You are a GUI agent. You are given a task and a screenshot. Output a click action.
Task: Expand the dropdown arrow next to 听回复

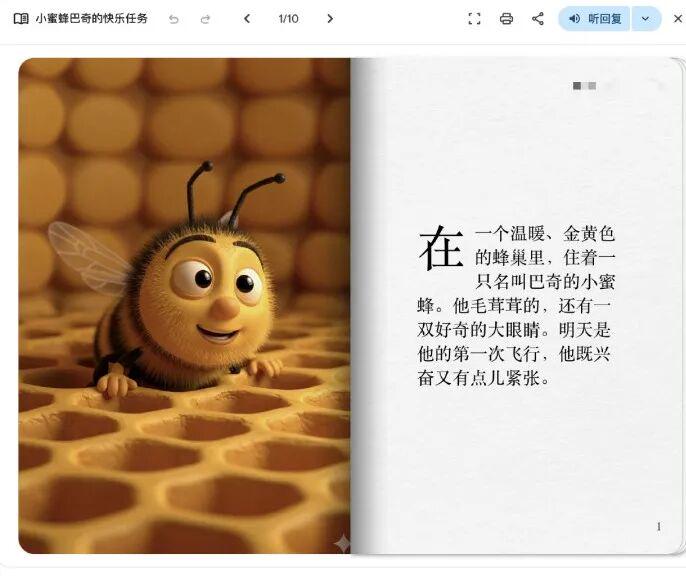646,19
